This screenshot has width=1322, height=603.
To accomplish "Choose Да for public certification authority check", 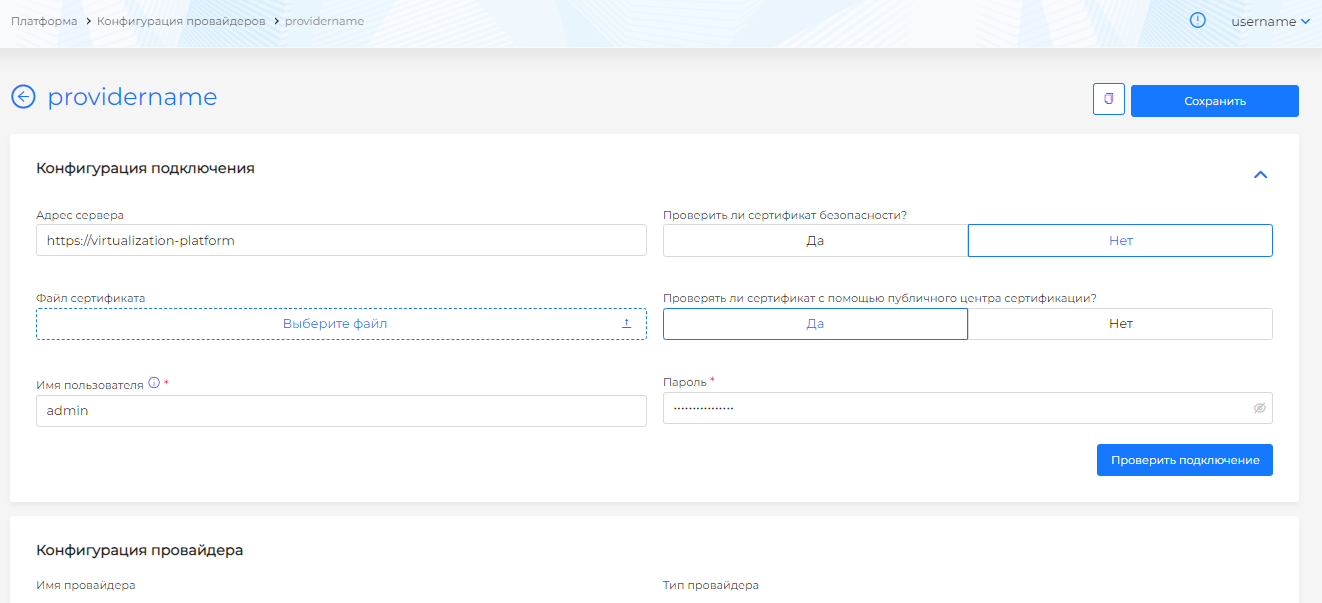I will click(815, 324).
